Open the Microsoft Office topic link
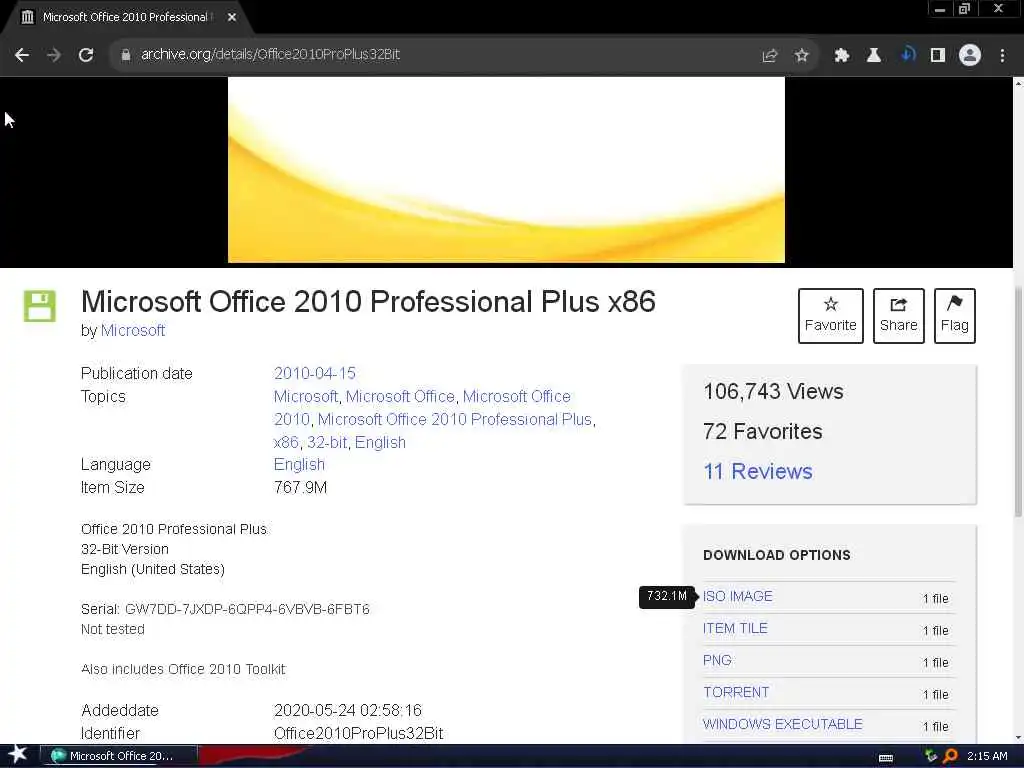 [x=400, y=396]
